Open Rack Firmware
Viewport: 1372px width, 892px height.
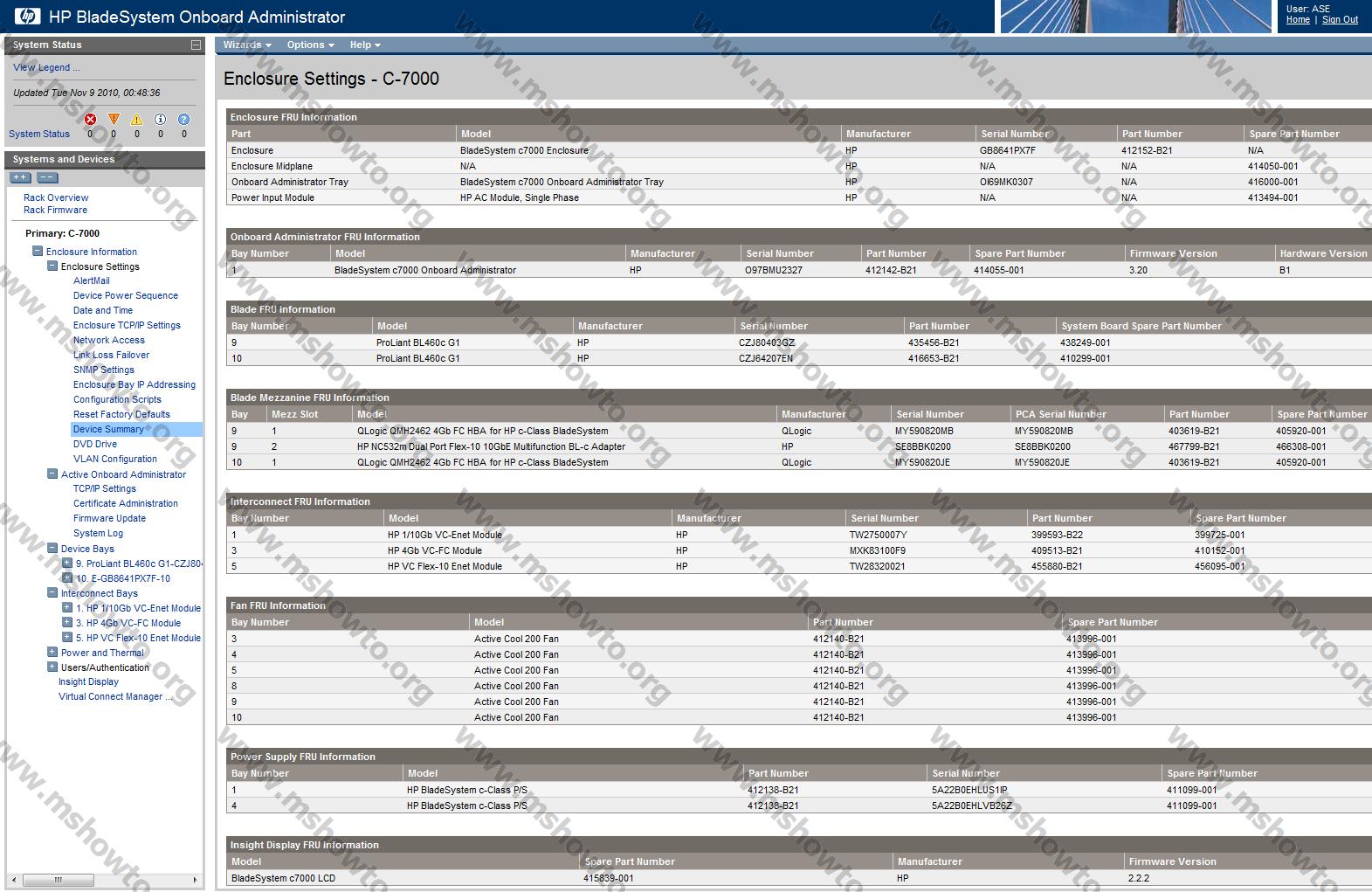pyautogui.click(x=55, y=210)
